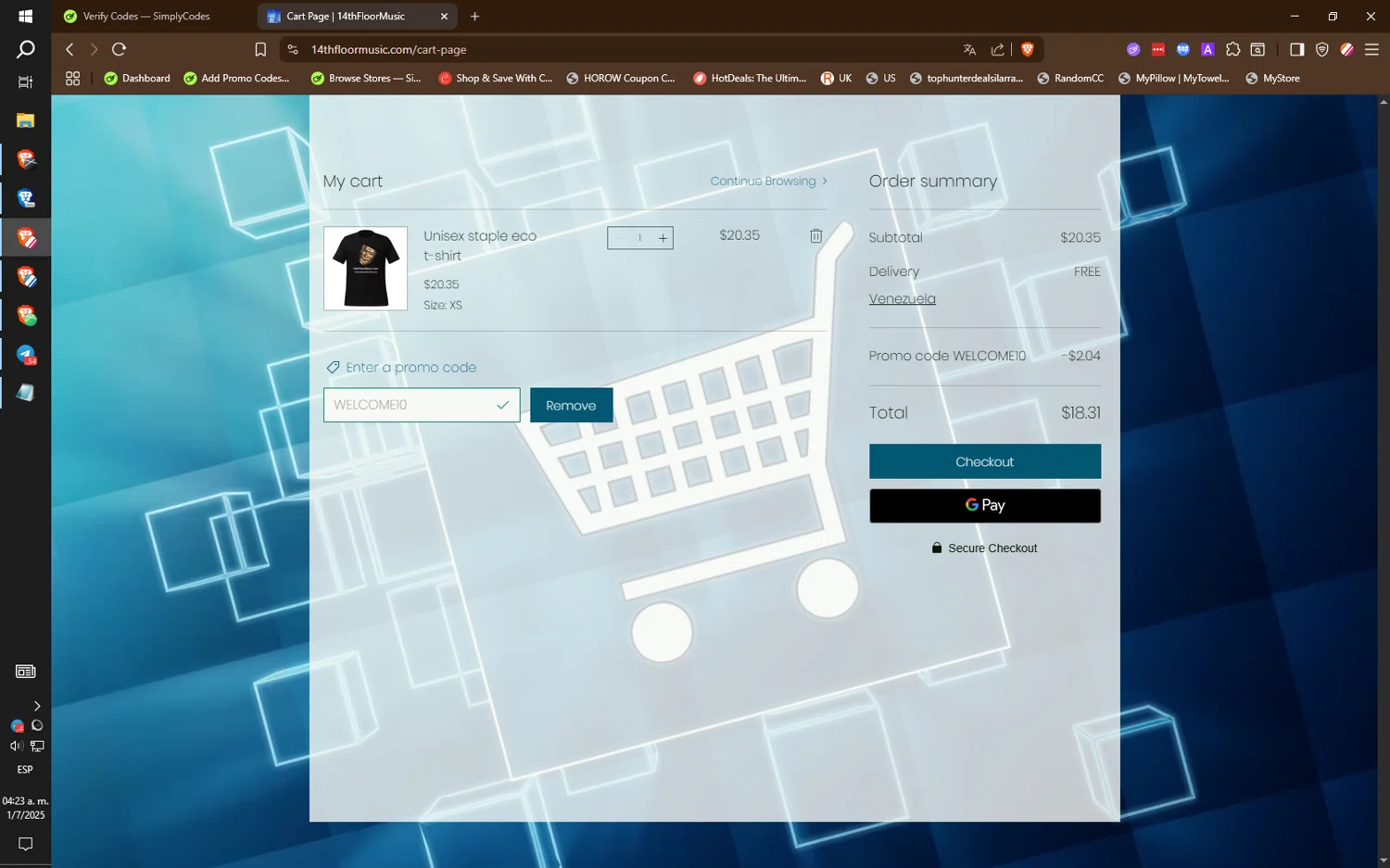Click Continue Browsing link
Image resolution: width=1390 pixels, height=868 pixels.
coord(768,182)
